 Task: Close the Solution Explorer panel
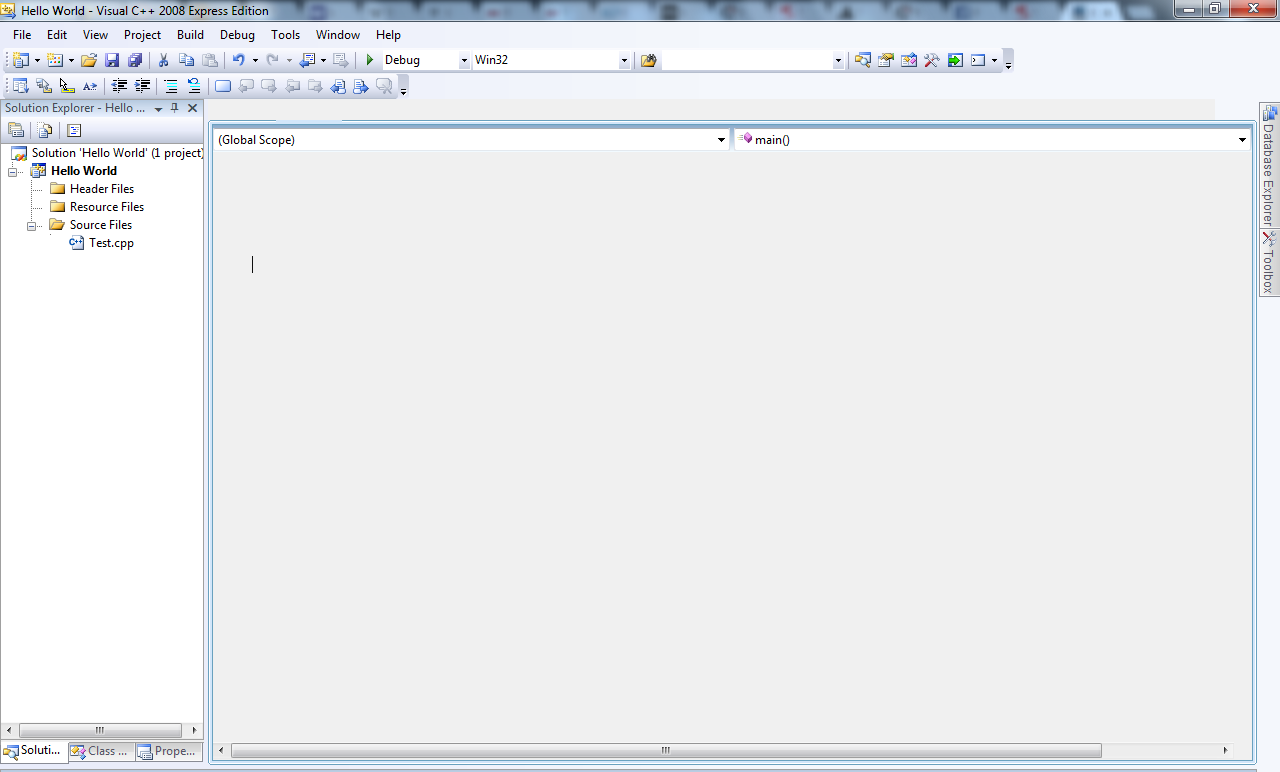click(193, 108)
